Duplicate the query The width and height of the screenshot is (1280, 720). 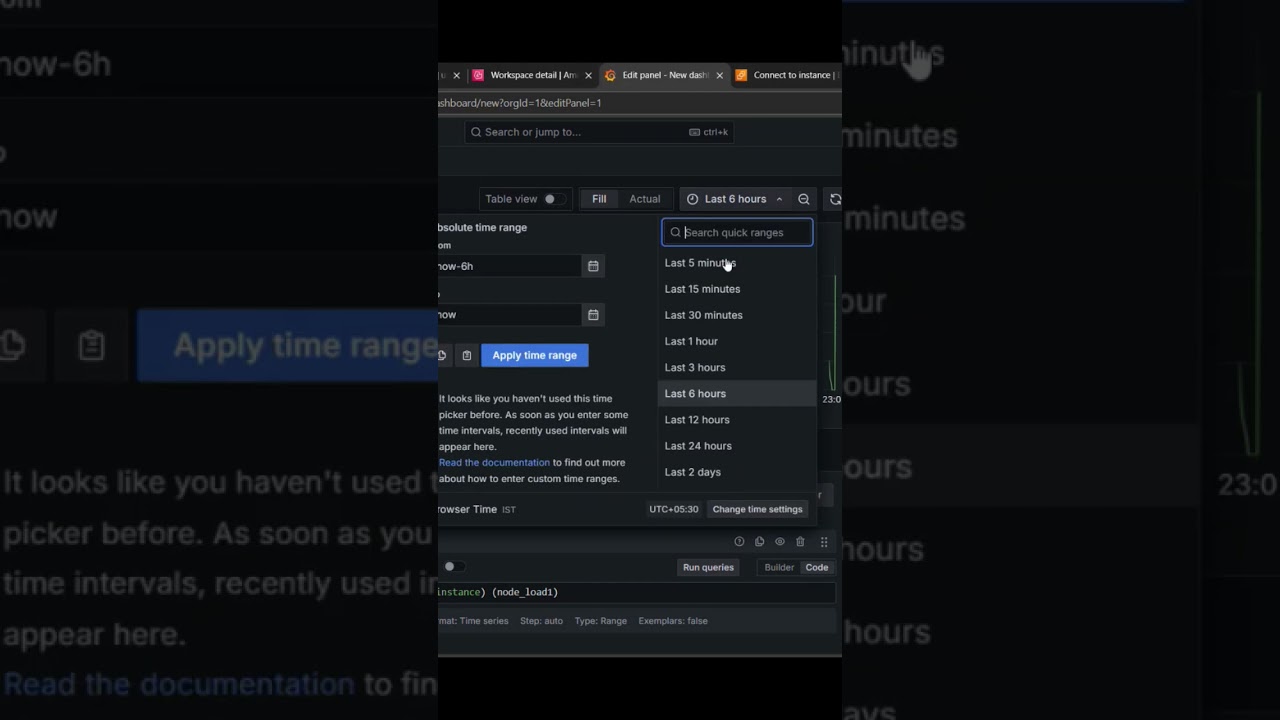coord(759,541)
